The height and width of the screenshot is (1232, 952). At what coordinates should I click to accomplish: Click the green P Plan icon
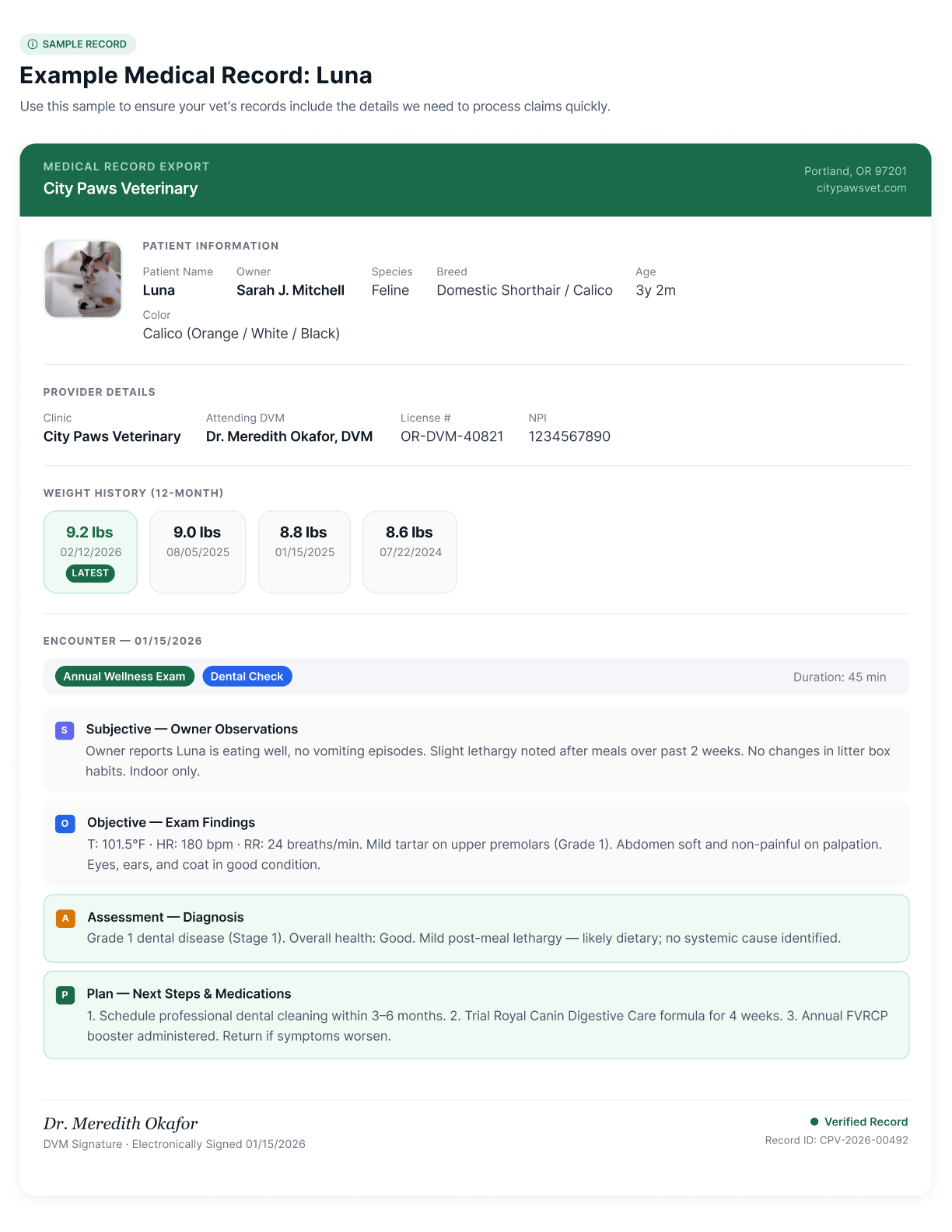click(x=65, y=995)
